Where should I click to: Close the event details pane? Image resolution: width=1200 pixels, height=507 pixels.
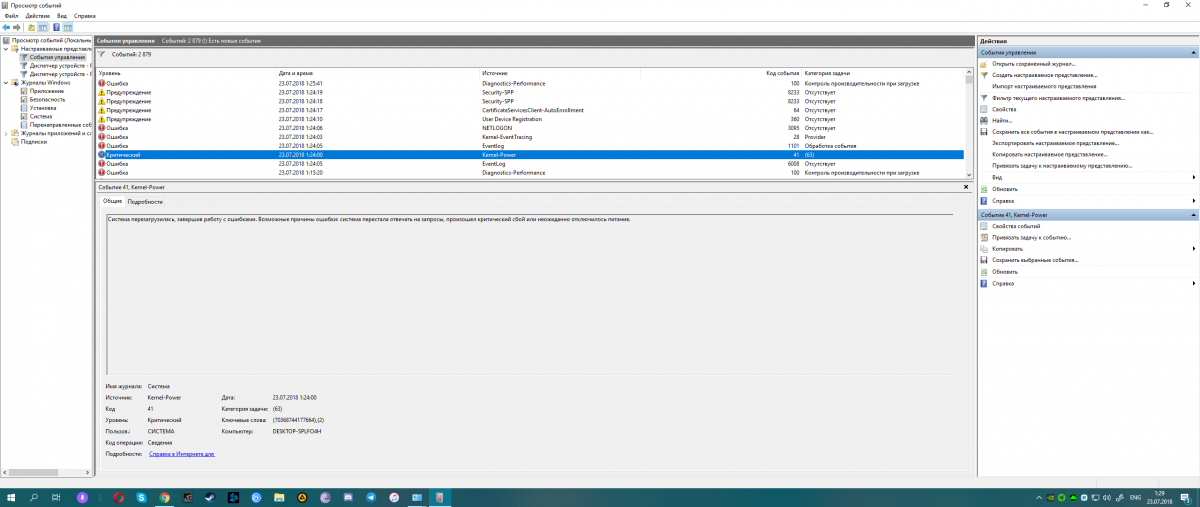pyautogui.click(x=965, y=186)
